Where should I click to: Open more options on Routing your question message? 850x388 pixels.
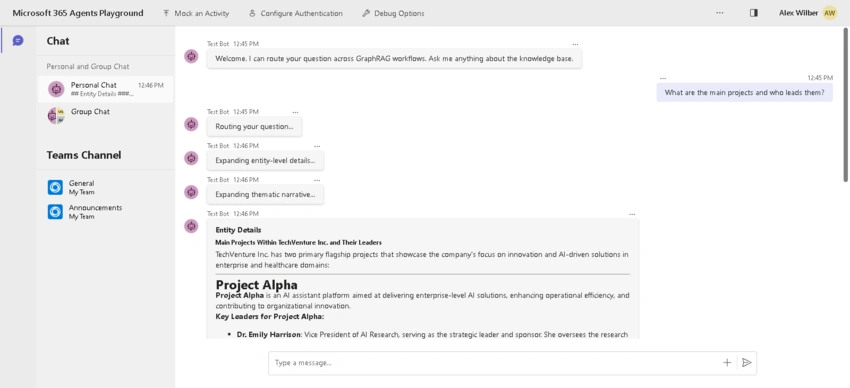tap(295, 112)
